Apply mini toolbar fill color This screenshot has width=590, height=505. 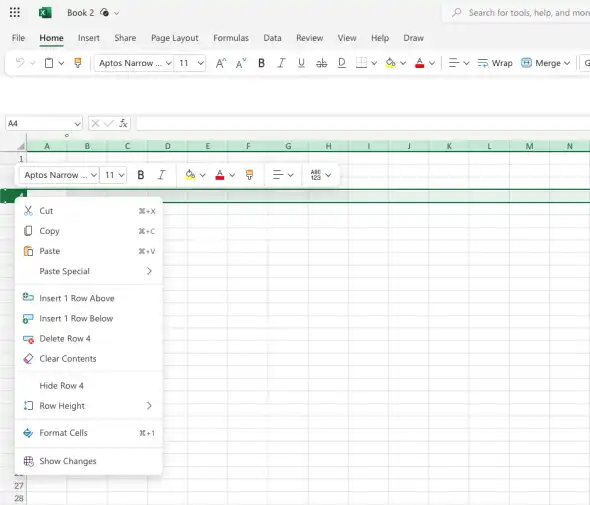click(190, 175)
